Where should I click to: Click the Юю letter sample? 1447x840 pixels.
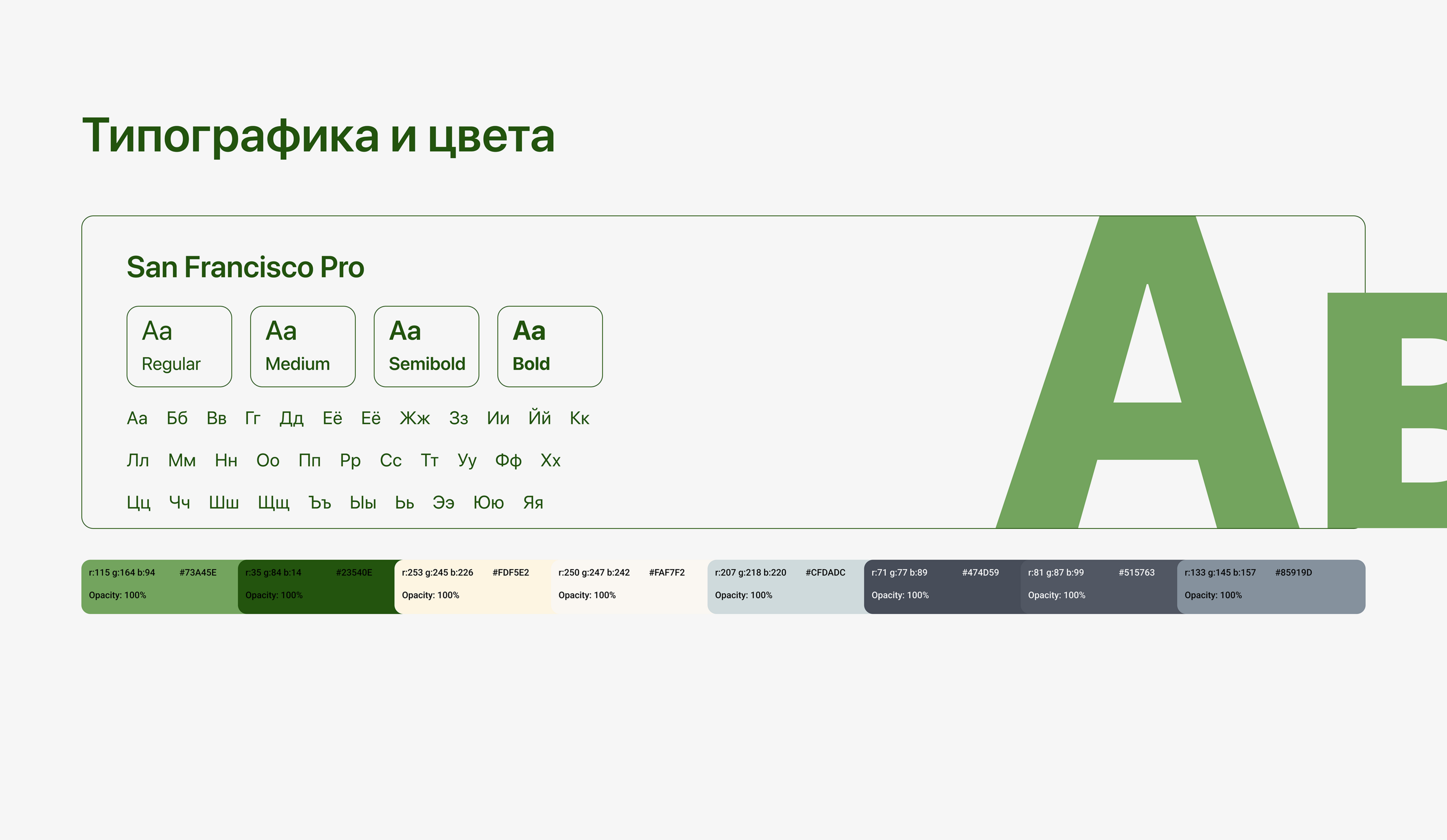(488, 502)
